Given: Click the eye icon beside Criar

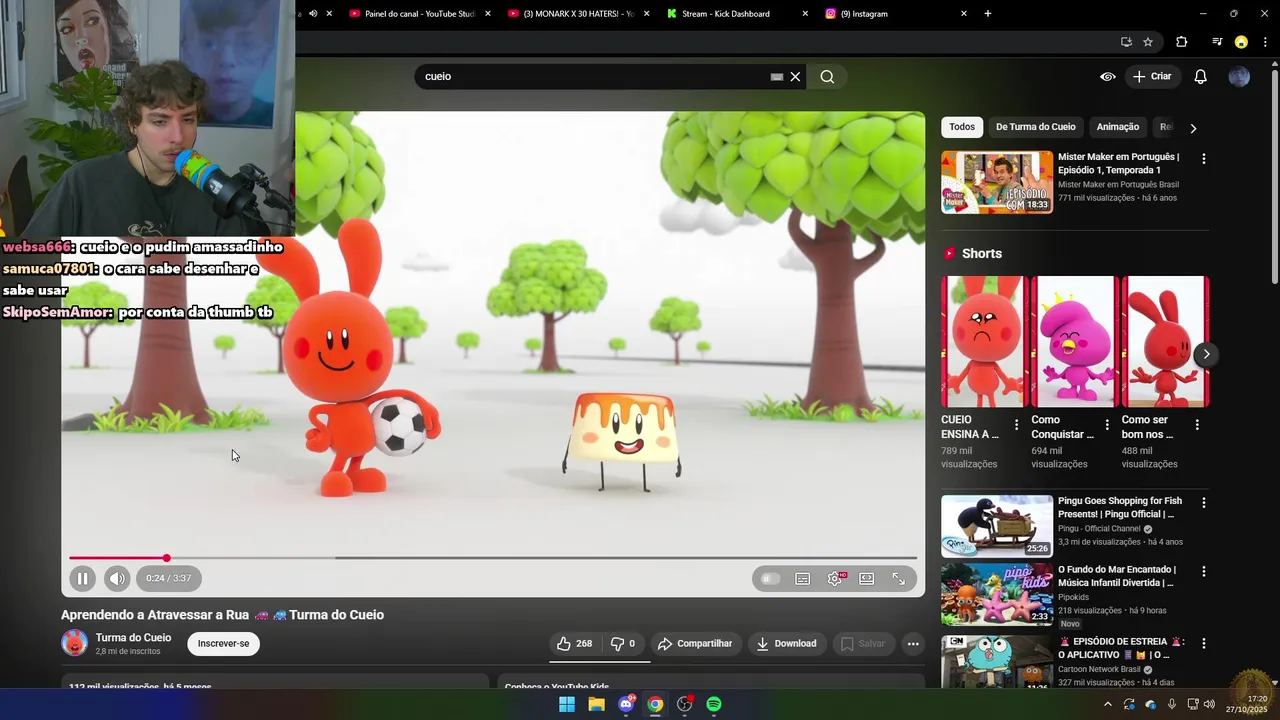Looking at the screenshot, I should 1108,76.
